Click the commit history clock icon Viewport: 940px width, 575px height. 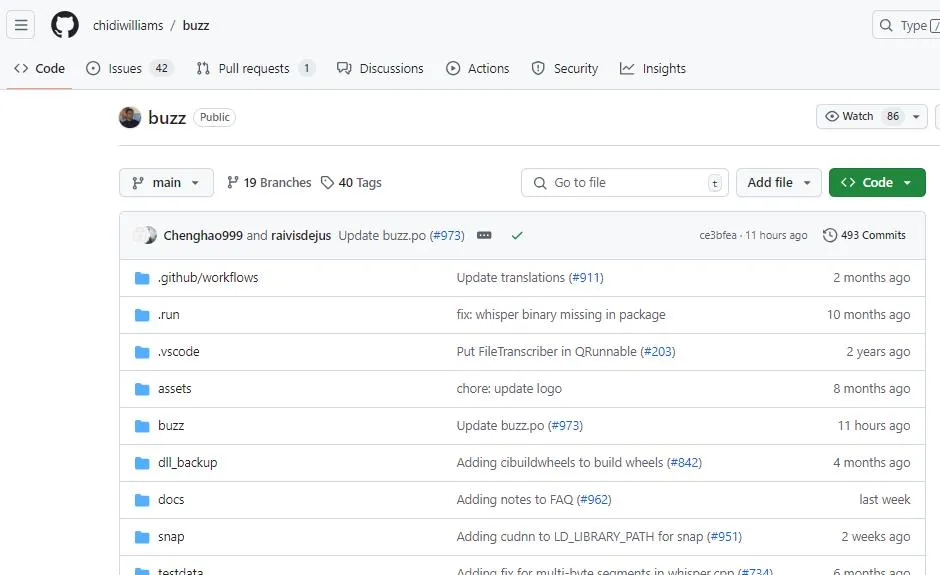(x=830, y=235)
